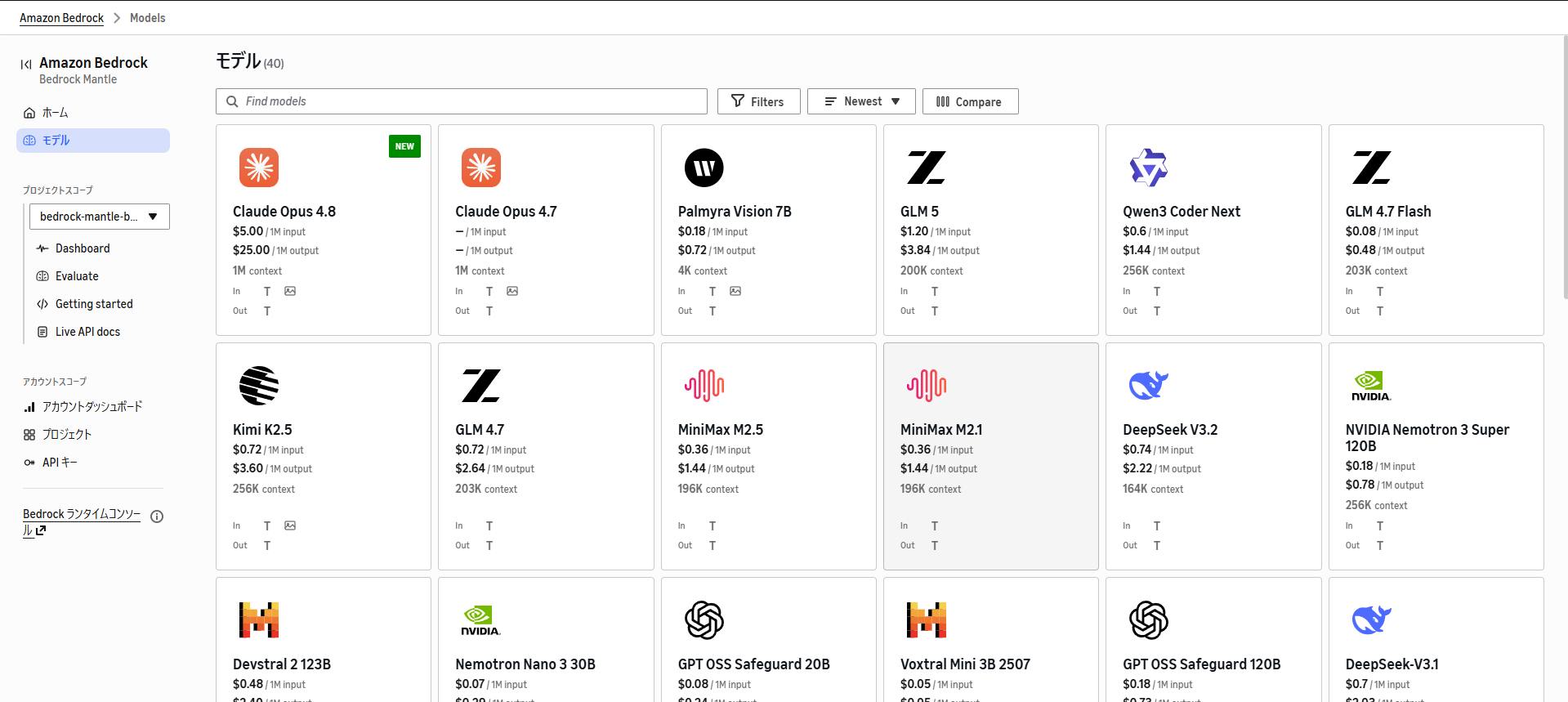Open the DeepSeek-V3.1 model name
The height and width of the screenshot is (702, 1568).
(1392, 664)
